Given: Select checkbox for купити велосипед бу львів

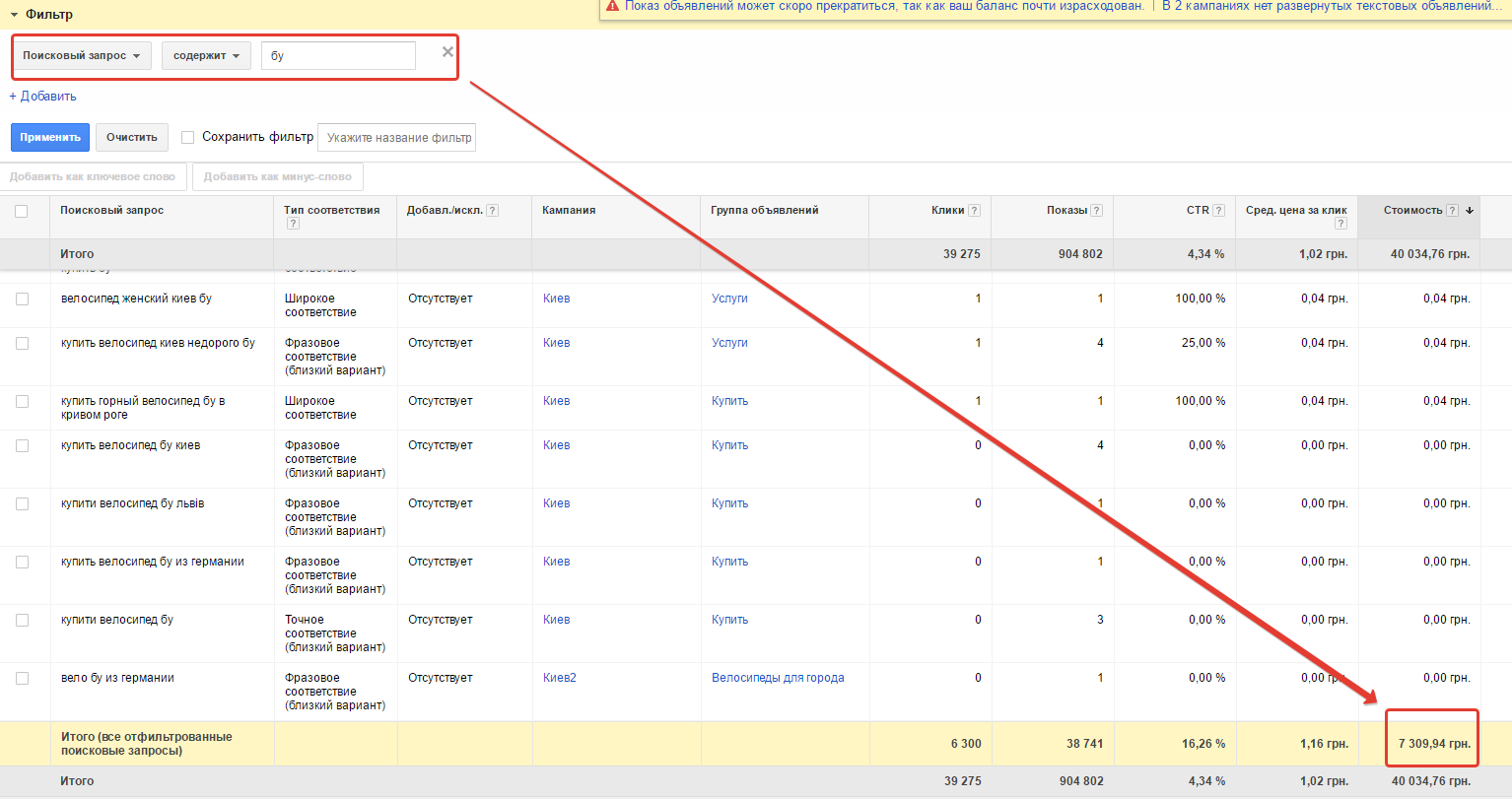Looking at the screenshot, I should pos(22,503).
